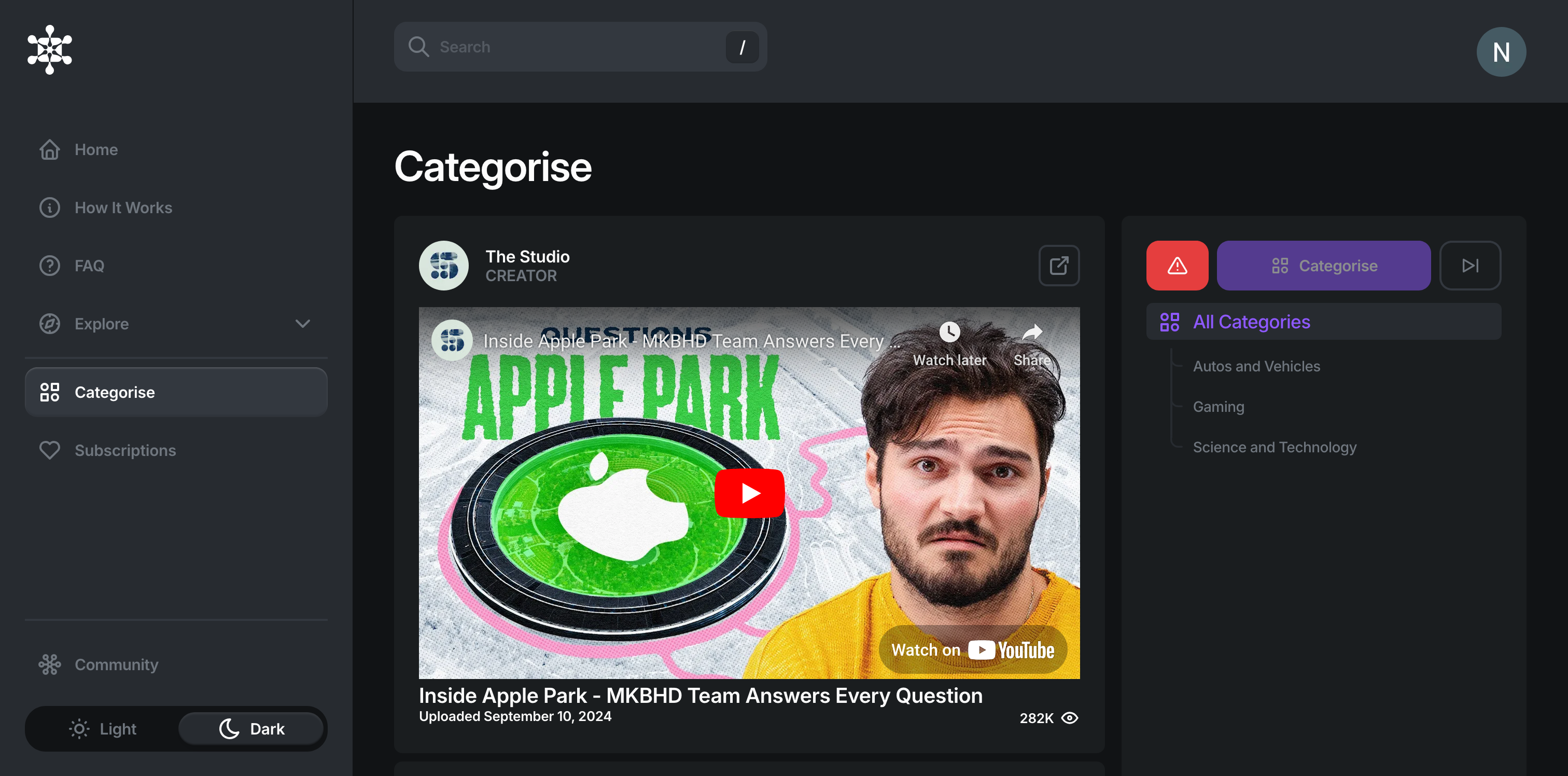This screenshot has width=1568, height=776.
Task: Enable Dark mode
Action: click(x=251, y=728)
